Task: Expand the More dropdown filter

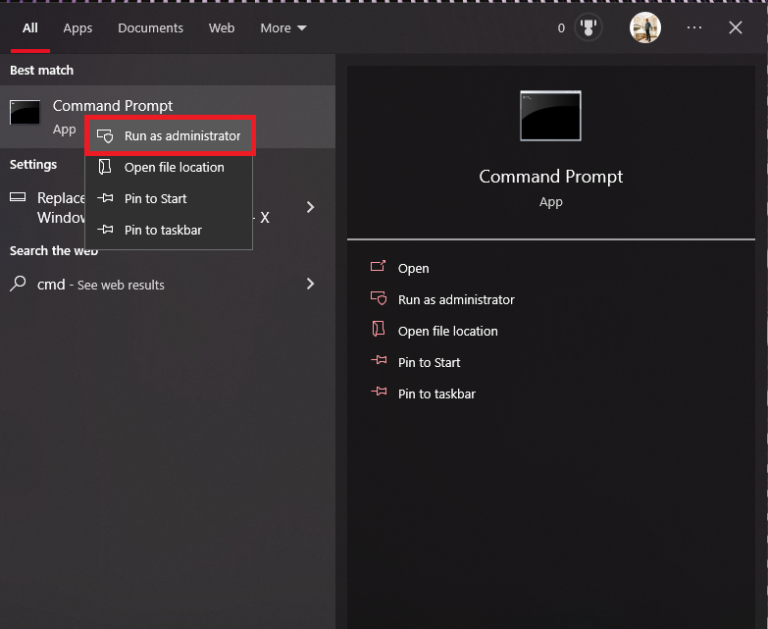Action: [283, 28]
